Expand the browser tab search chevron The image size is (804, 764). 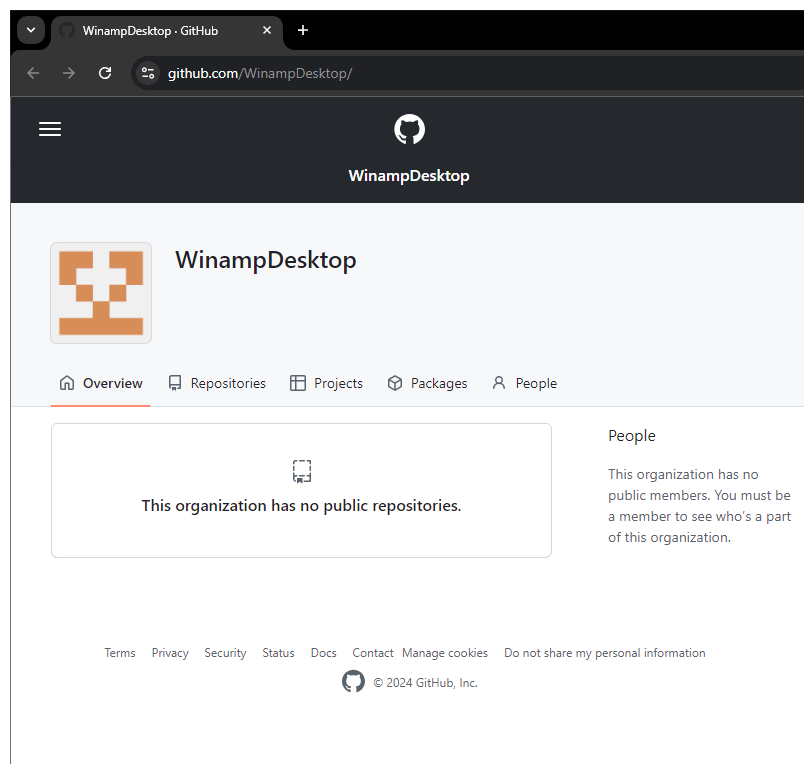coord(30,30)
